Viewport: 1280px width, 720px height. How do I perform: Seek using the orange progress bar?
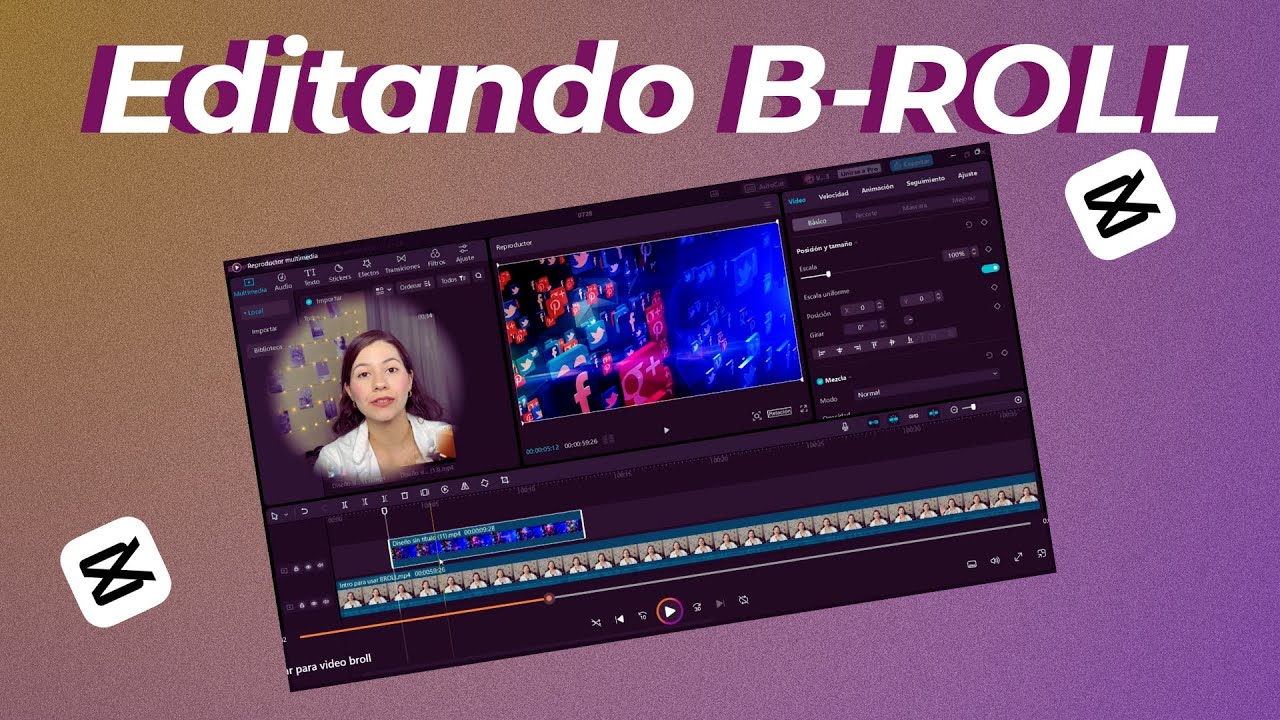(665, 578)
